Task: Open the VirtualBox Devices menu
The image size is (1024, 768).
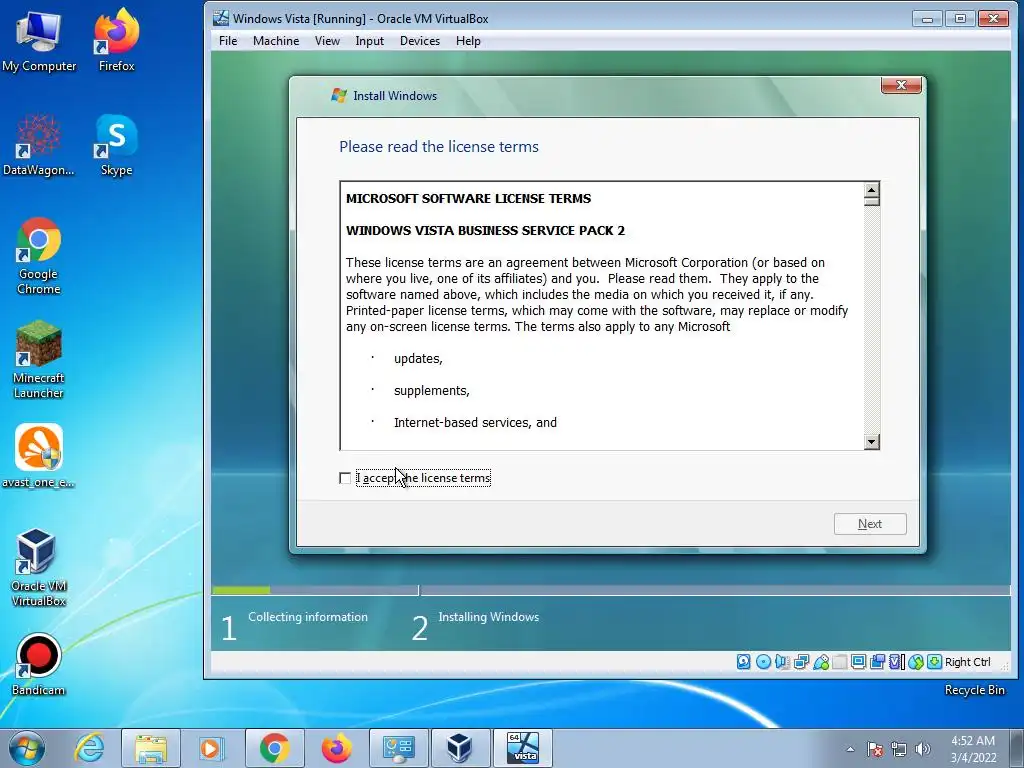Action: 420,41
